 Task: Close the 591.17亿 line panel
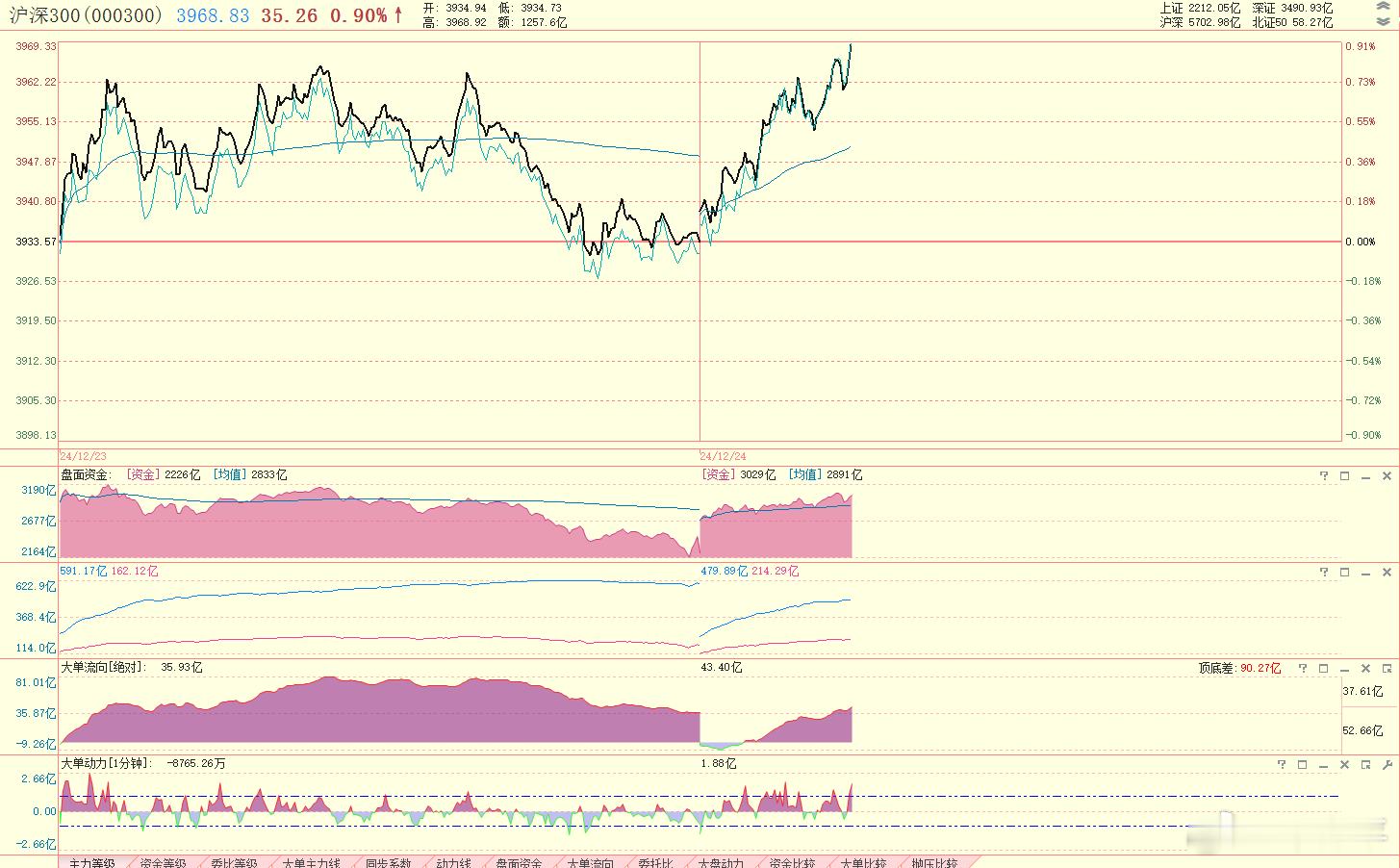pos(1387,572)
